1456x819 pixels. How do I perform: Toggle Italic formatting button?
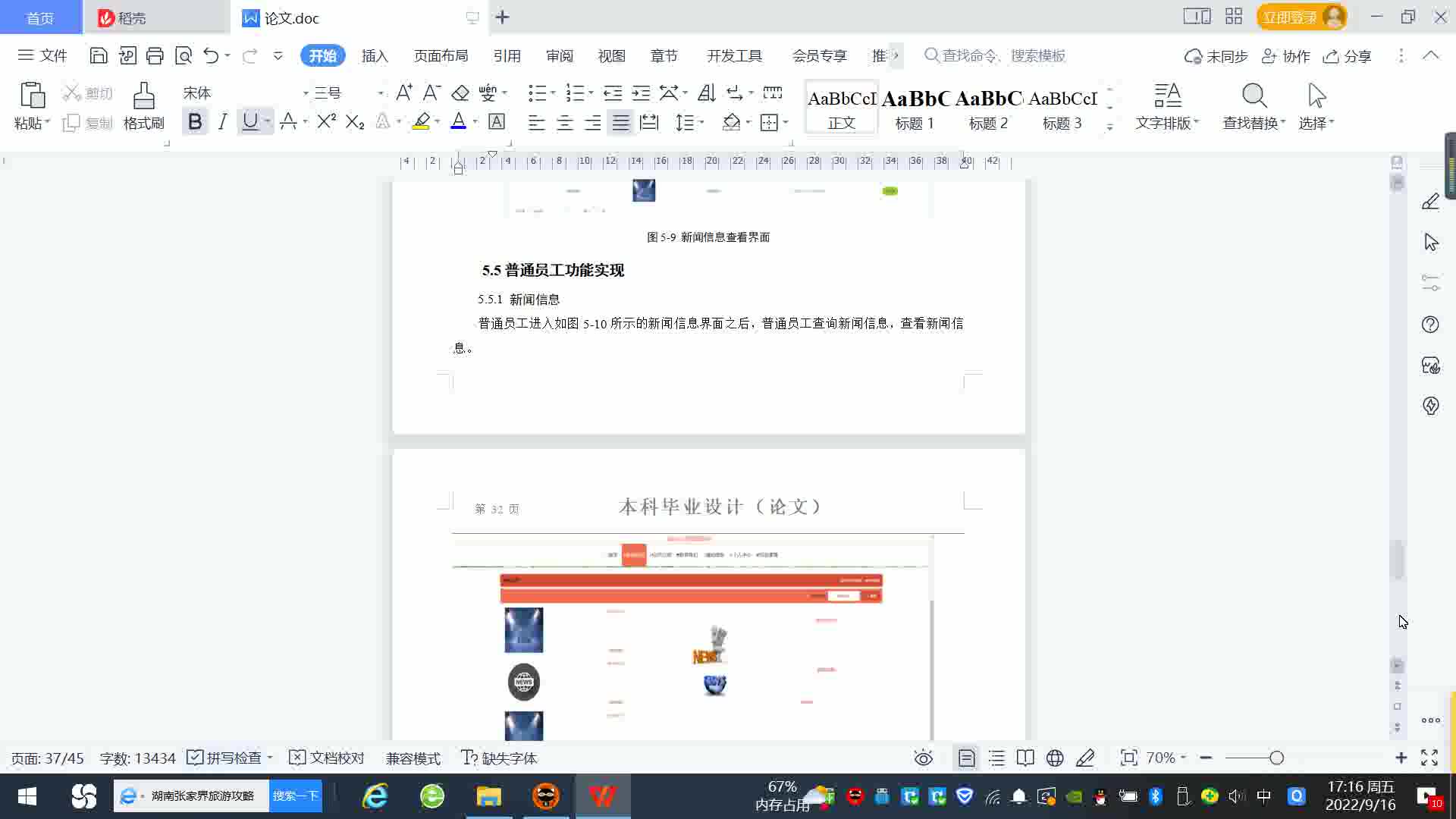click(222, 121)
